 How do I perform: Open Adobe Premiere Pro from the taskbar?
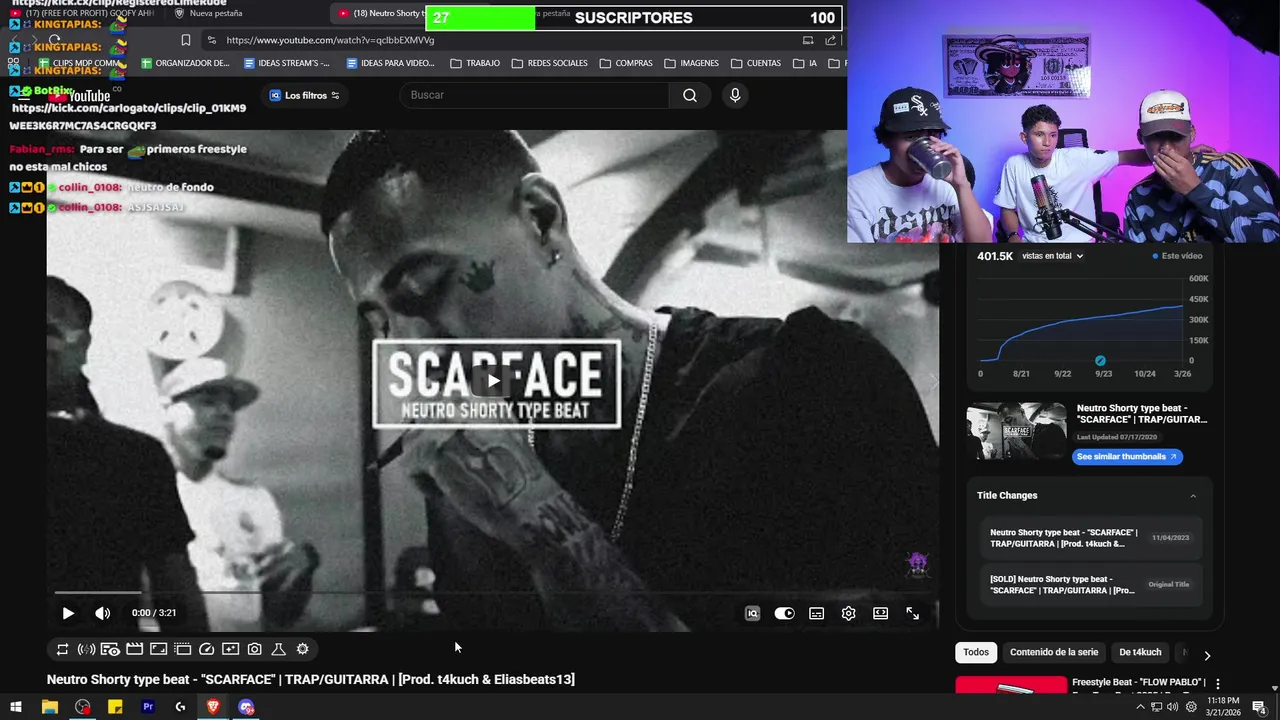[x=148, y=707]
